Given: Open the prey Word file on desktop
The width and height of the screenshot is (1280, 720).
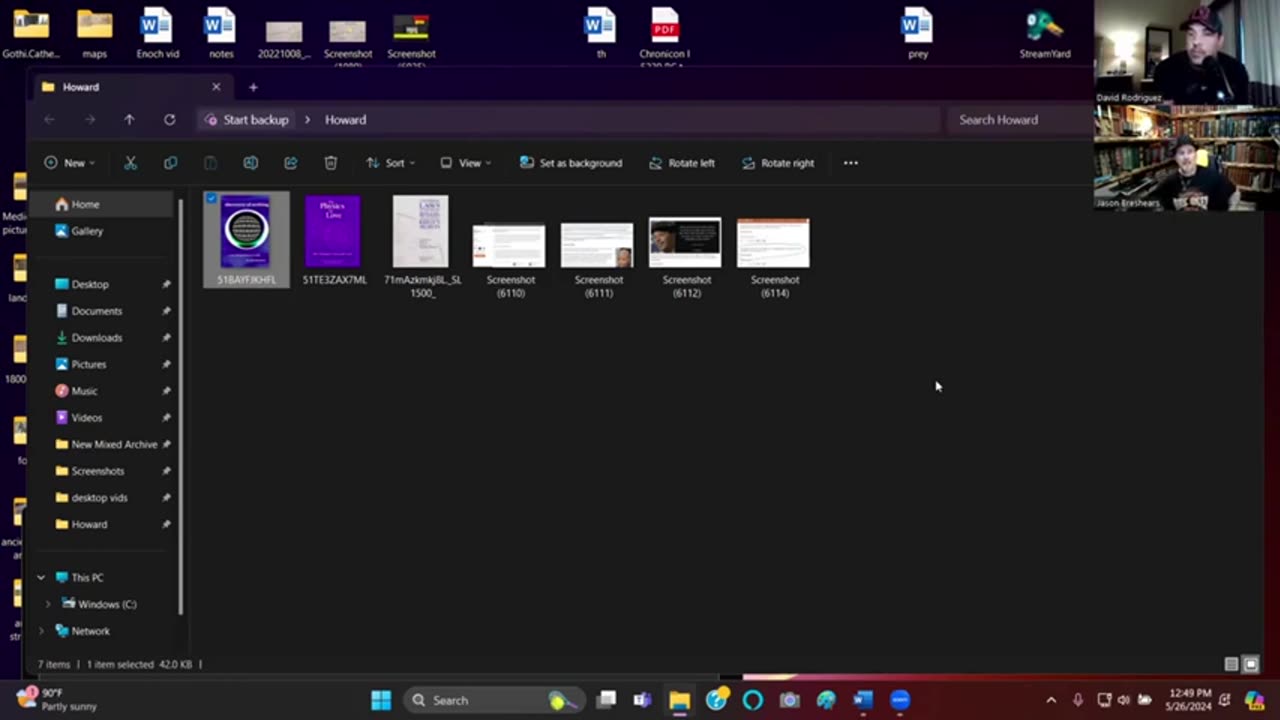Looking at the screenshot, I should click(x=917, y=34).
